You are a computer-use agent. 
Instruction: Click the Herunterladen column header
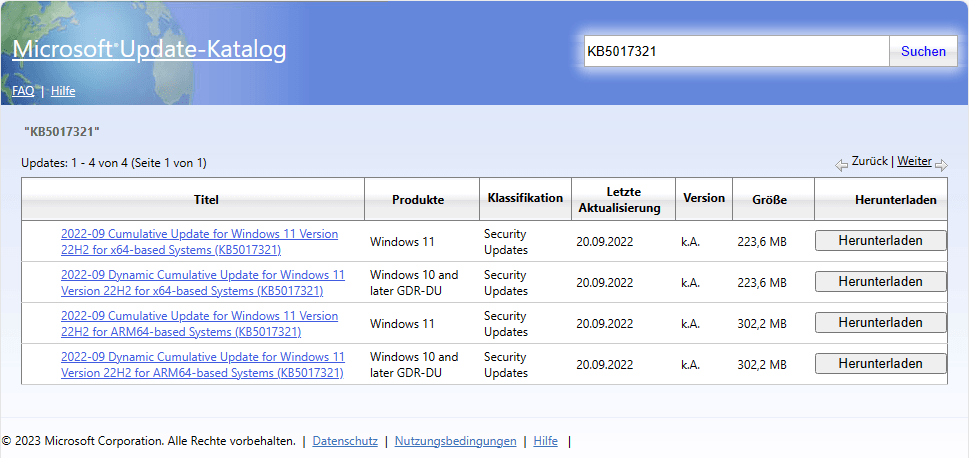[895, 200]
